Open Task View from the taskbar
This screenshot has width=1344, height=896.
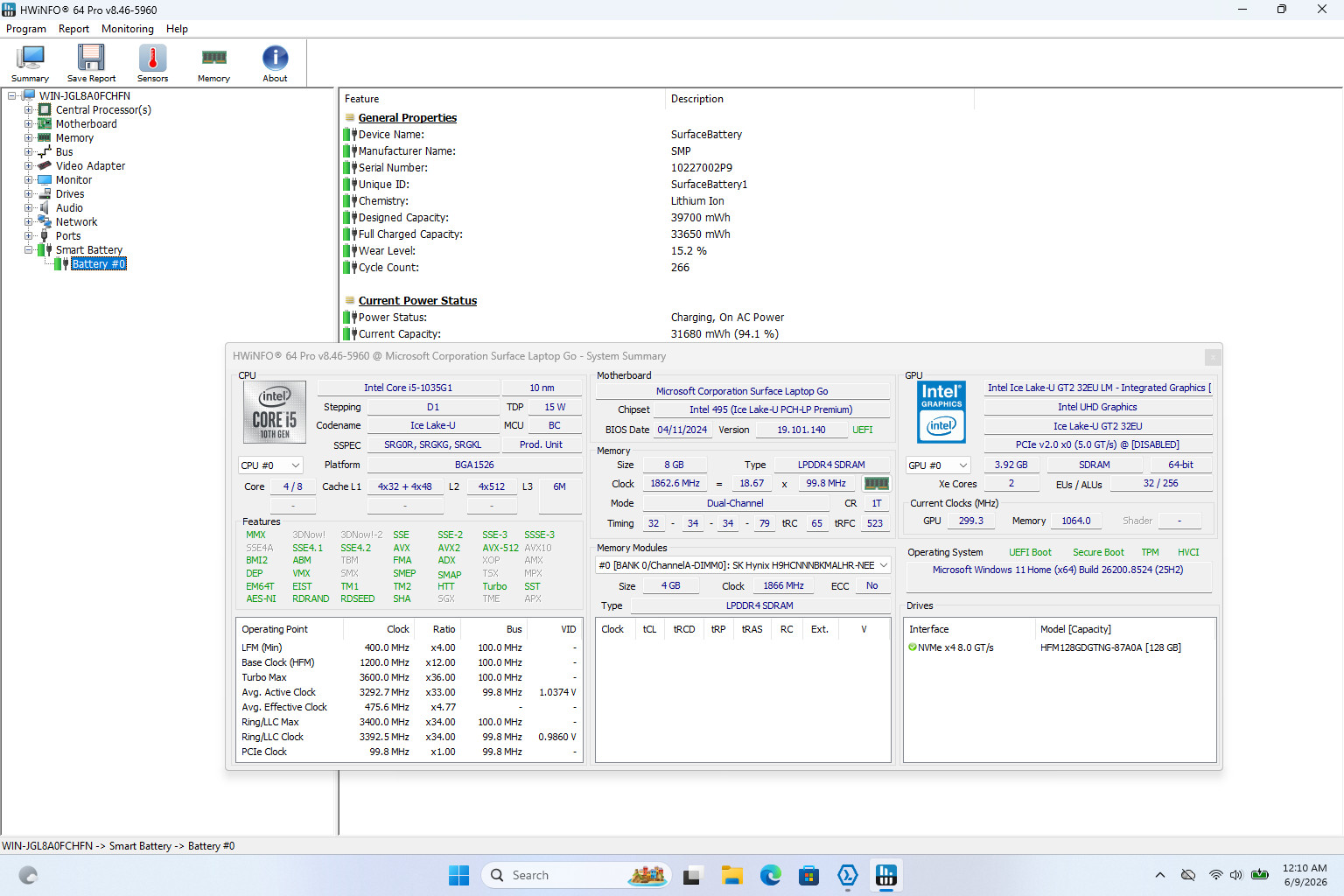(x=693, y=875)
